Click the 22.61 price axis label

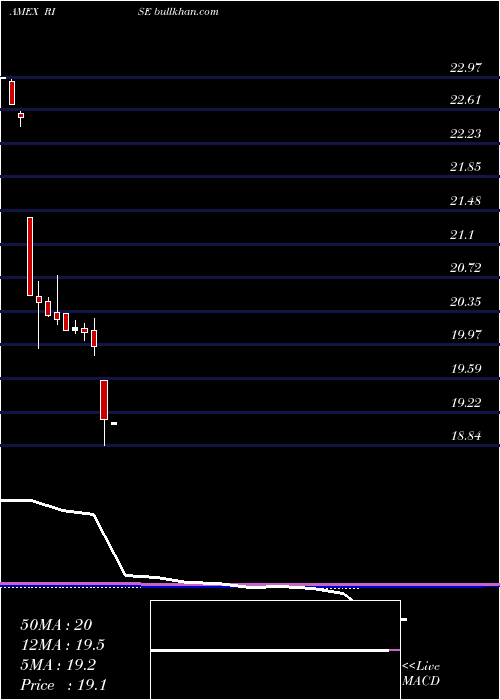click(466, 100)
